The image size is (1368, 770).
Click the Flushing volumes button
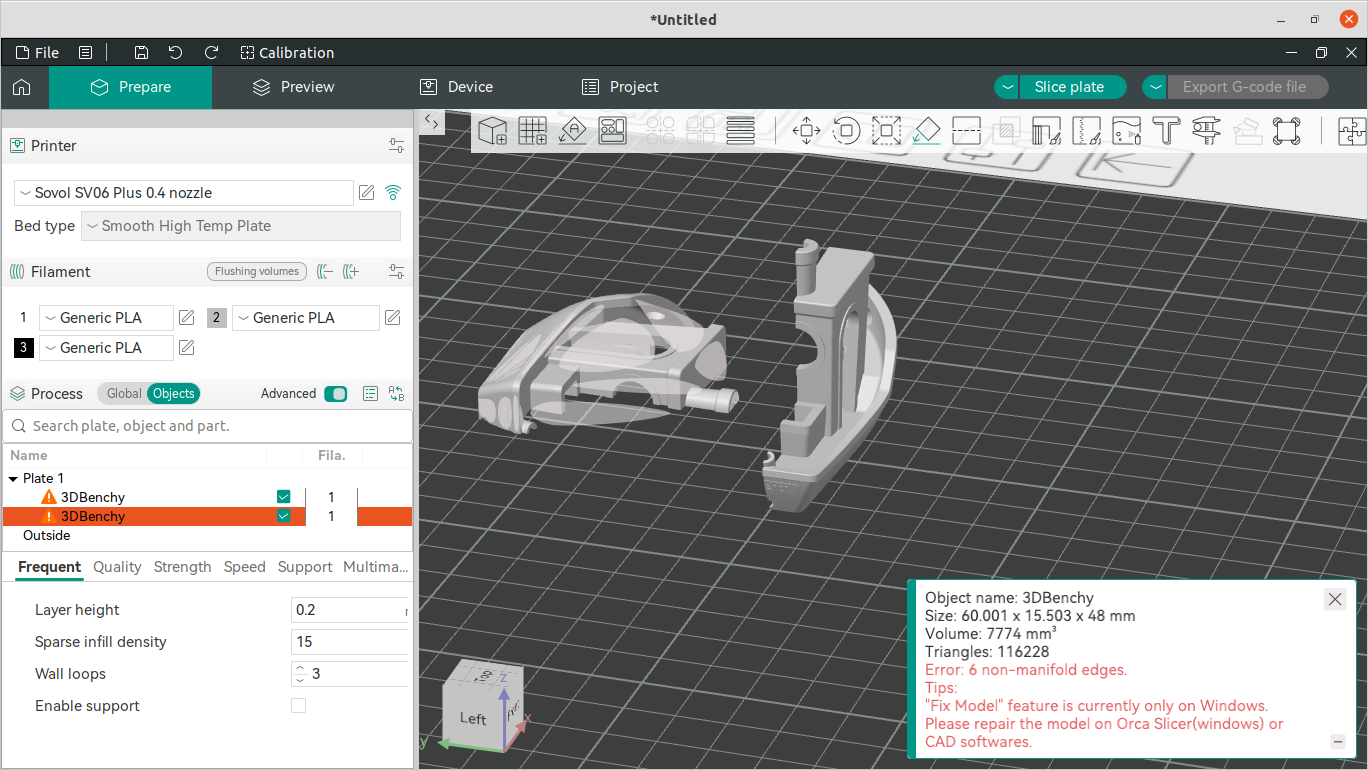[x=257, y=272]
